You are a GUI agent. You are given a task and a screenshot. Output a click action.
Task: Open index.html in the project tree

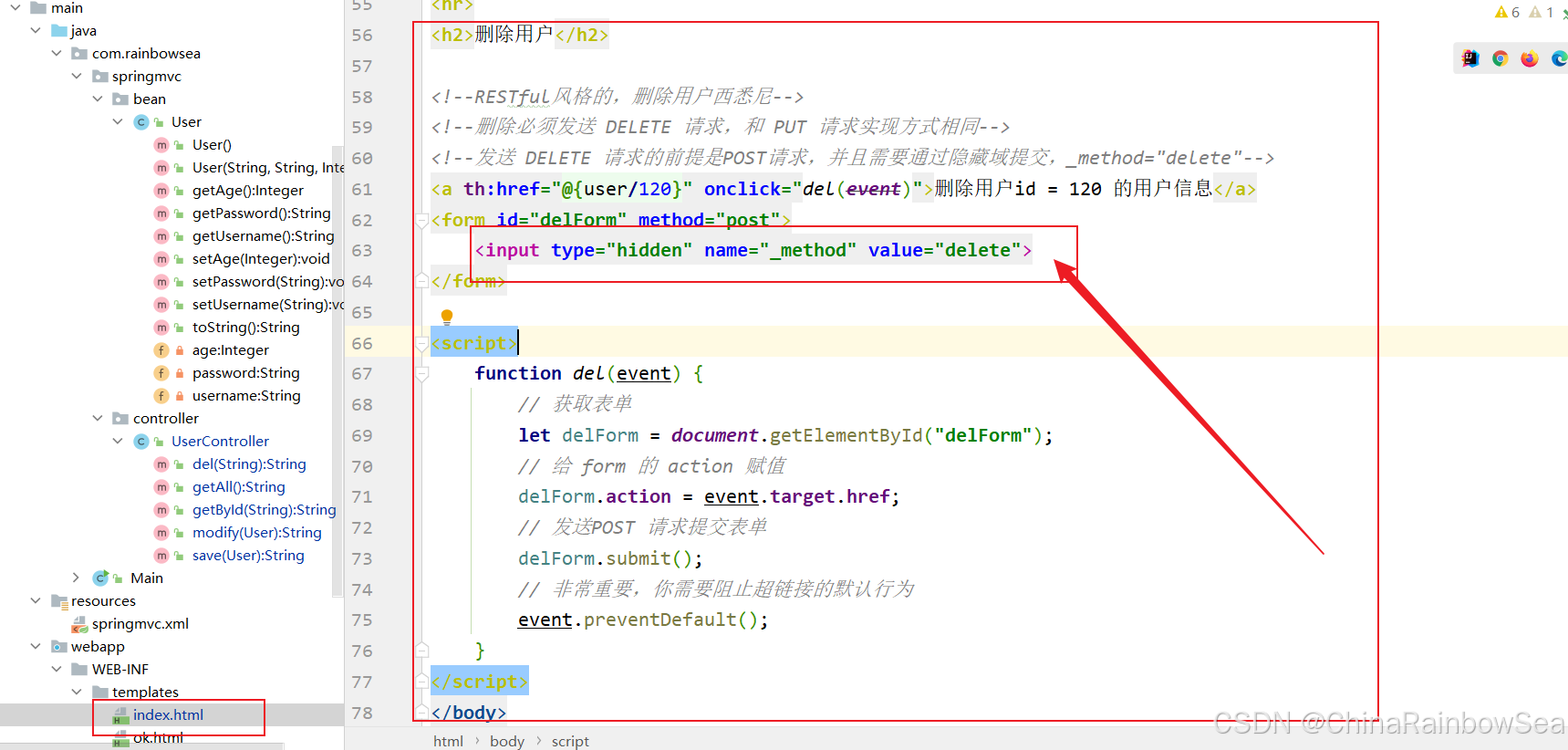click(x=168, y=715)
